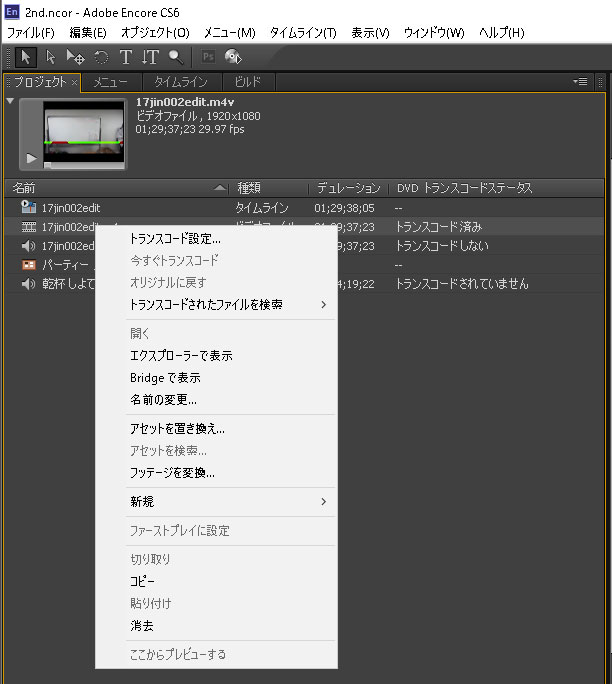
Task: Expand the トランスコードされたファイルを検索 submenu
Action: coord(323,304)
